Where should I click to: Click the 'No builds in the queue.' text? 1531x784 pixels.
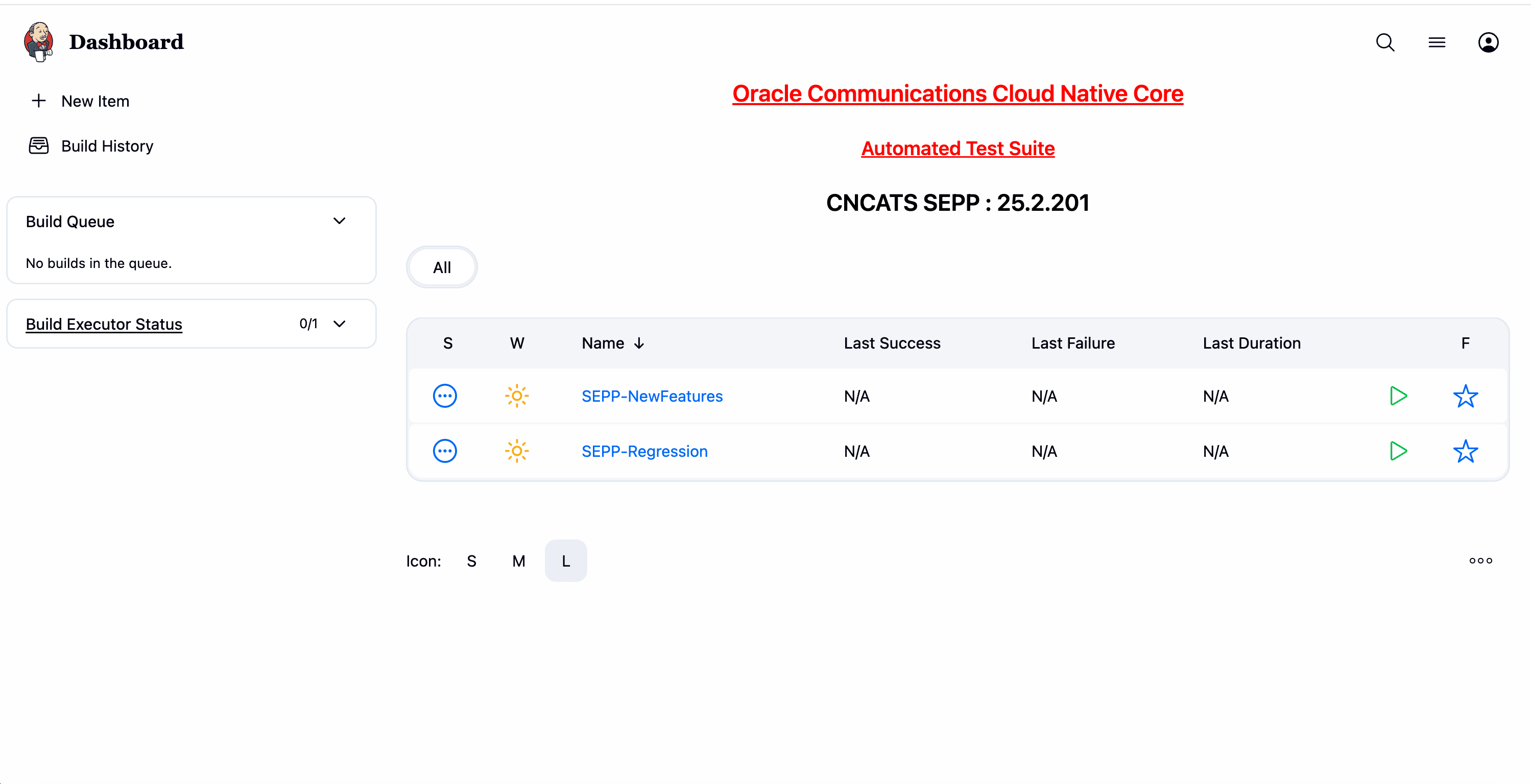99,263
